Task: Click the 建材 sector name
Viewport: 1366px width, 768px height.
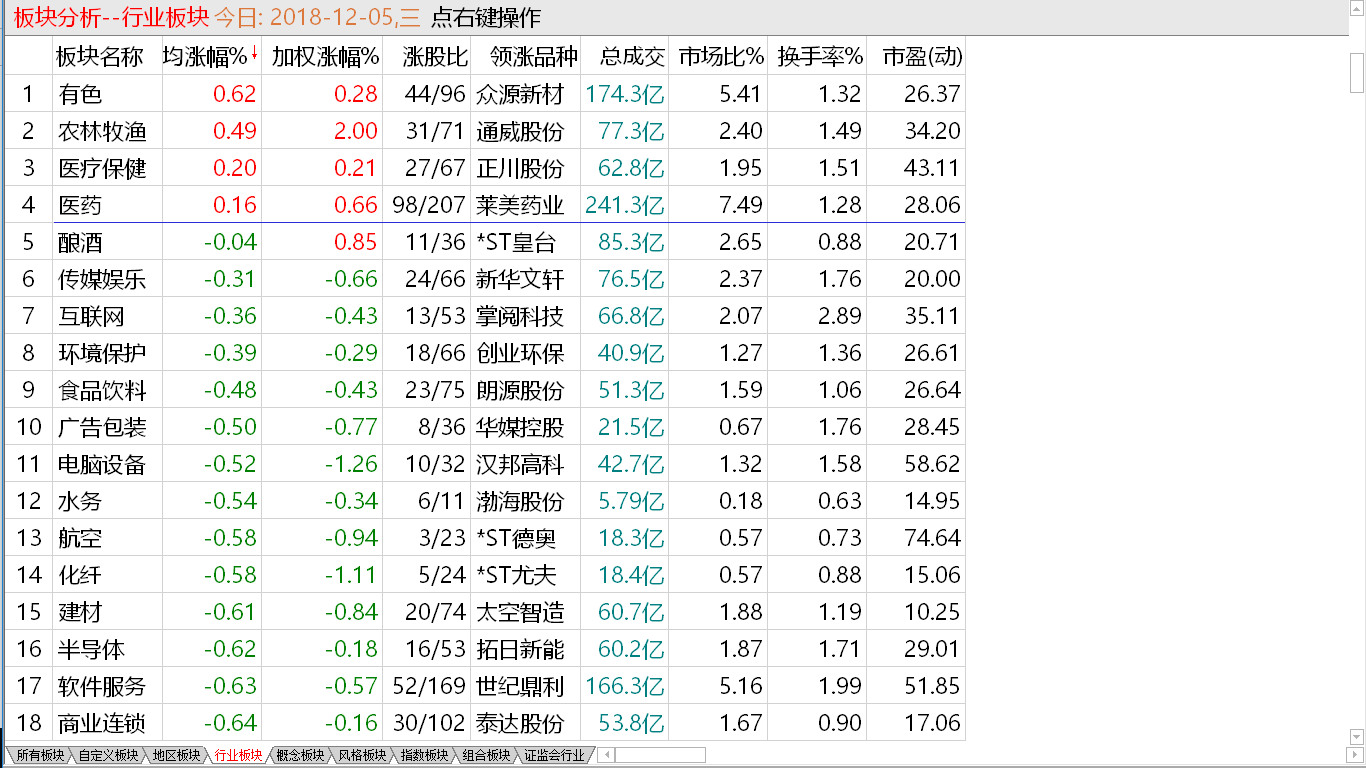Action: tap(81, 612)
